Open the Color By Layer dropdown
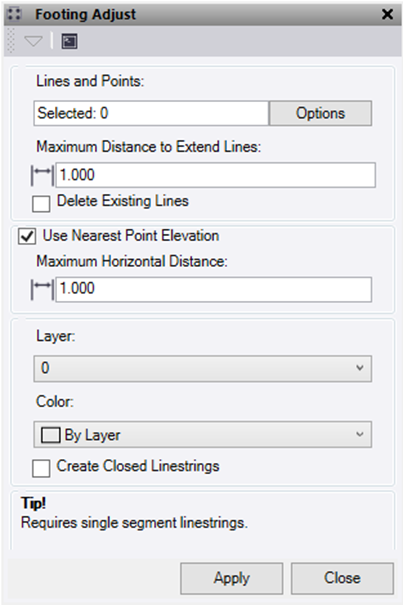The height and width of the screenshot is (605, 403). coord(203,435)
